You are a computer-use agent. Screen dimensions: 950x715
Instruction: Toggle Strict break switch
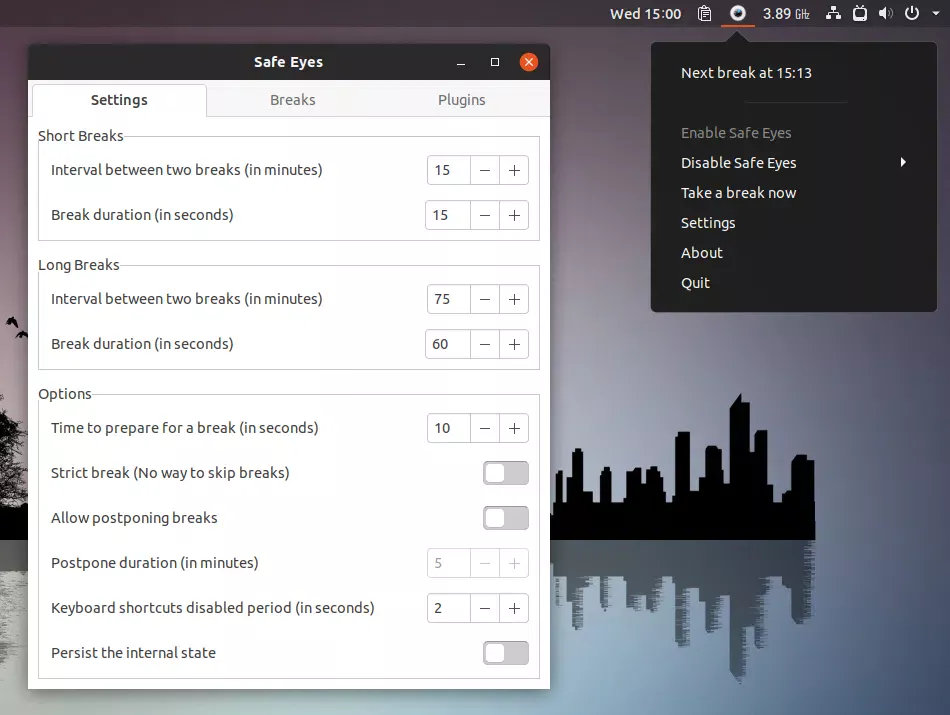[x=505, y=473]
